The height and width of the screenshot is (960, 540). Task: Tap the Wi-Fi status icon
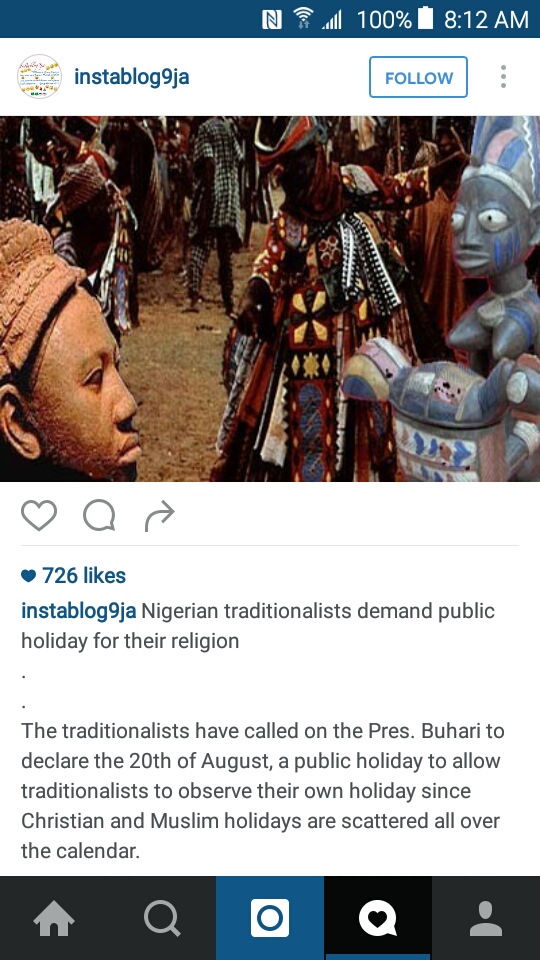point(302,18)
